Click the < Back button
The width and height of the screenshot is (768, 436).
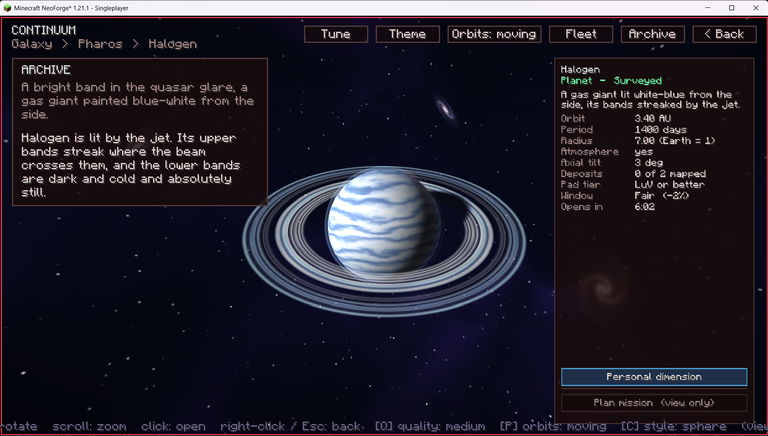(x=724, y=34)
